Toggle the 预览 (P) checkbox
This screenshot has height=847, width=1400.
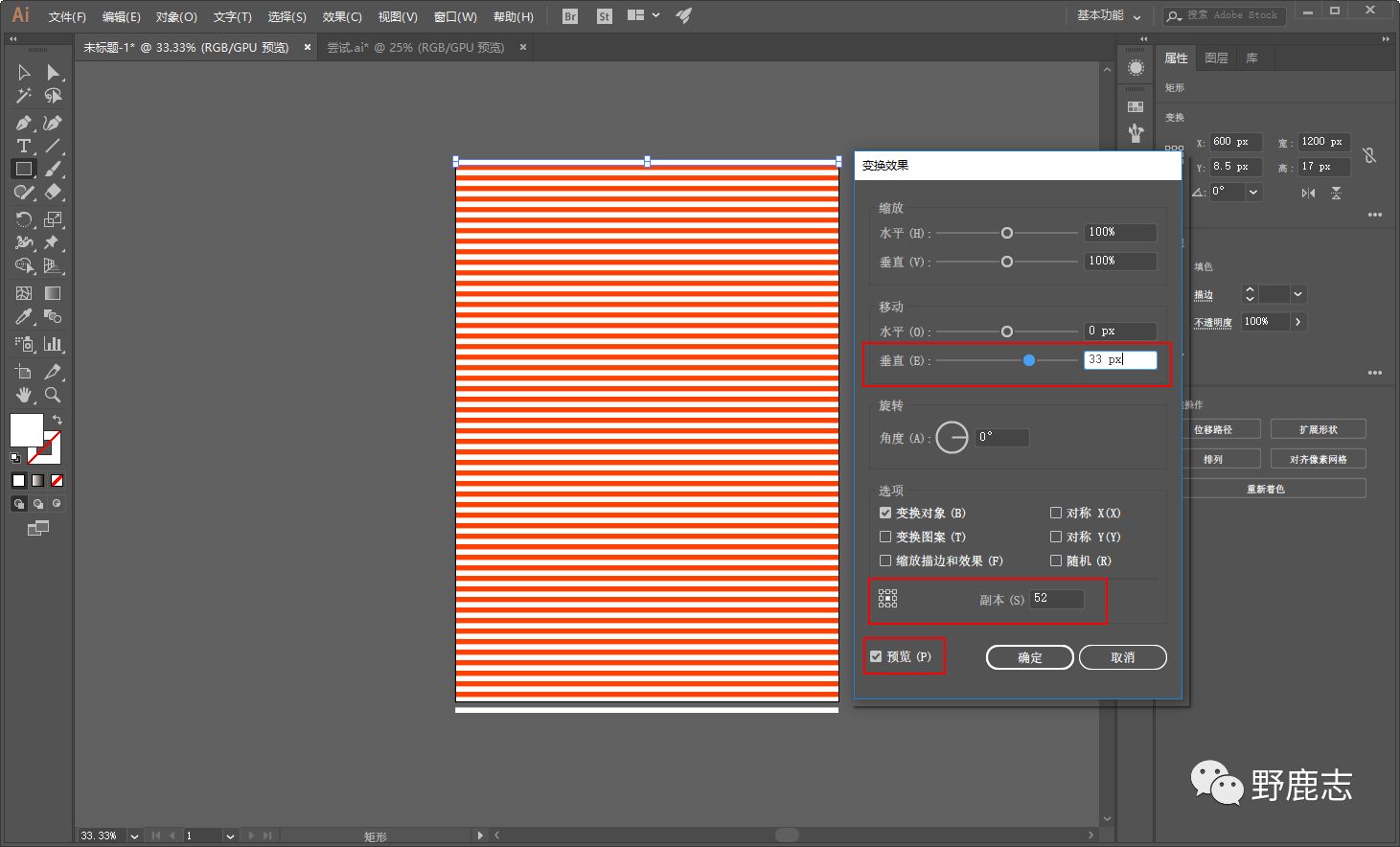click(x=876, y=657)
